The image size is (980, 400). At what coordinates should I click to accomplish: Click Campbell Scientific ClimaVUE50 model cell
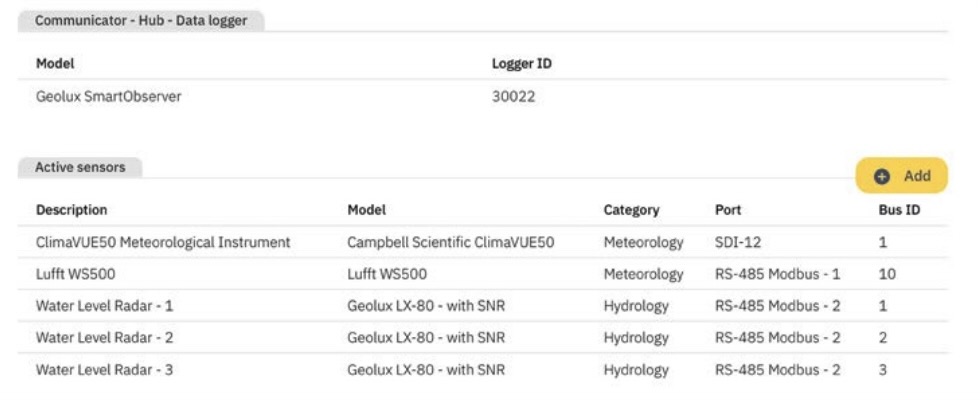450,242
